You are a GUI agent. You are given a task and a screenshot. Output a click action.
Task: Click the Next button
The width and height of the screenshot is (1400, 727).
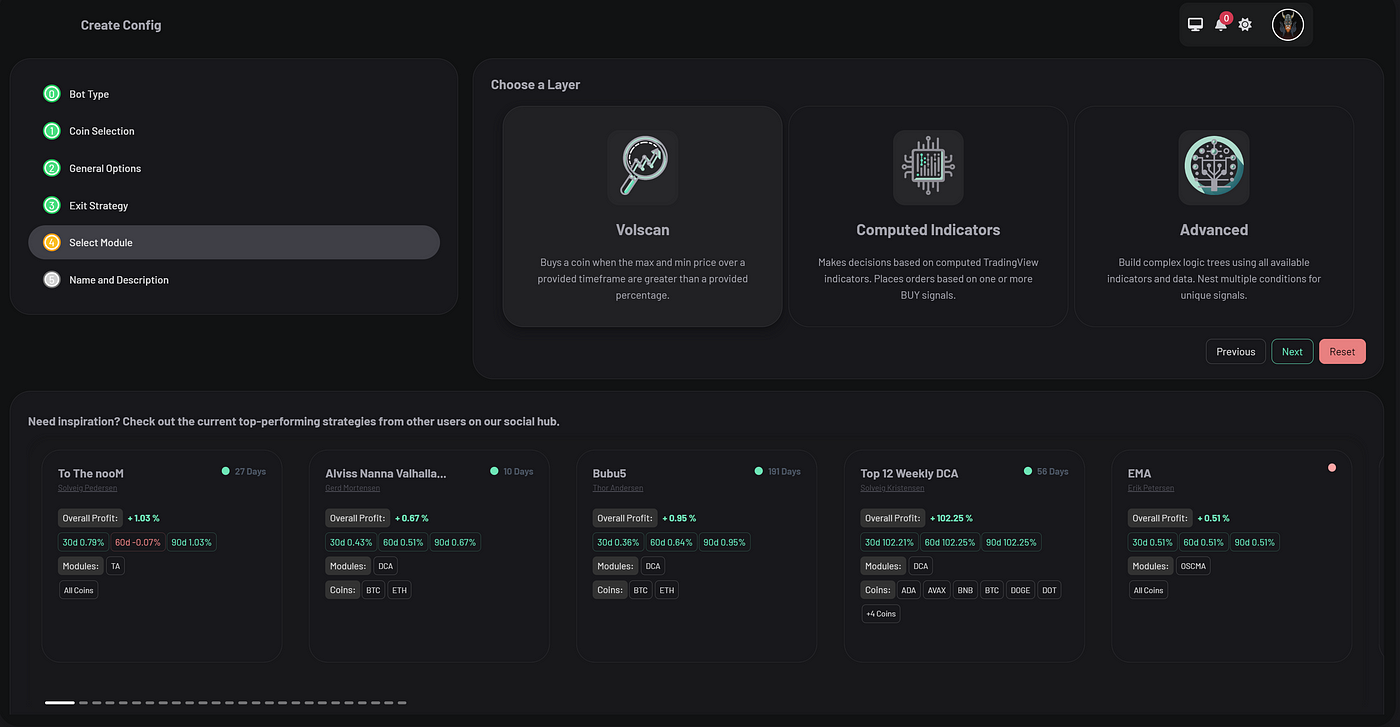1292,351
